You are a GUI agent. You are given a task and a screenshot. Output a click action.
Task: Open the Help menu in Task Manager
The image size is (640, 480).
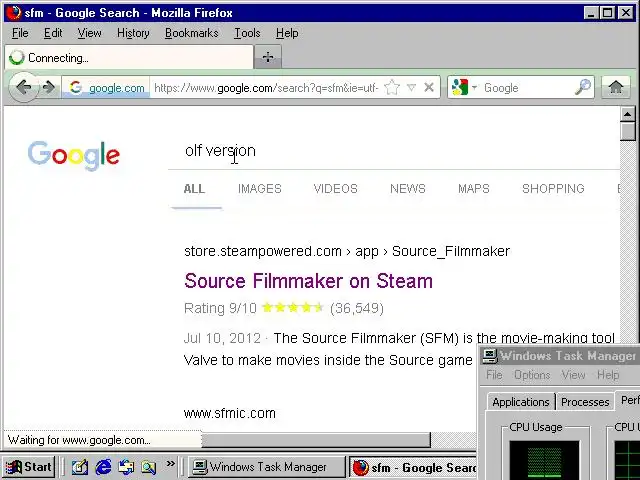click(x=608, y=374)
